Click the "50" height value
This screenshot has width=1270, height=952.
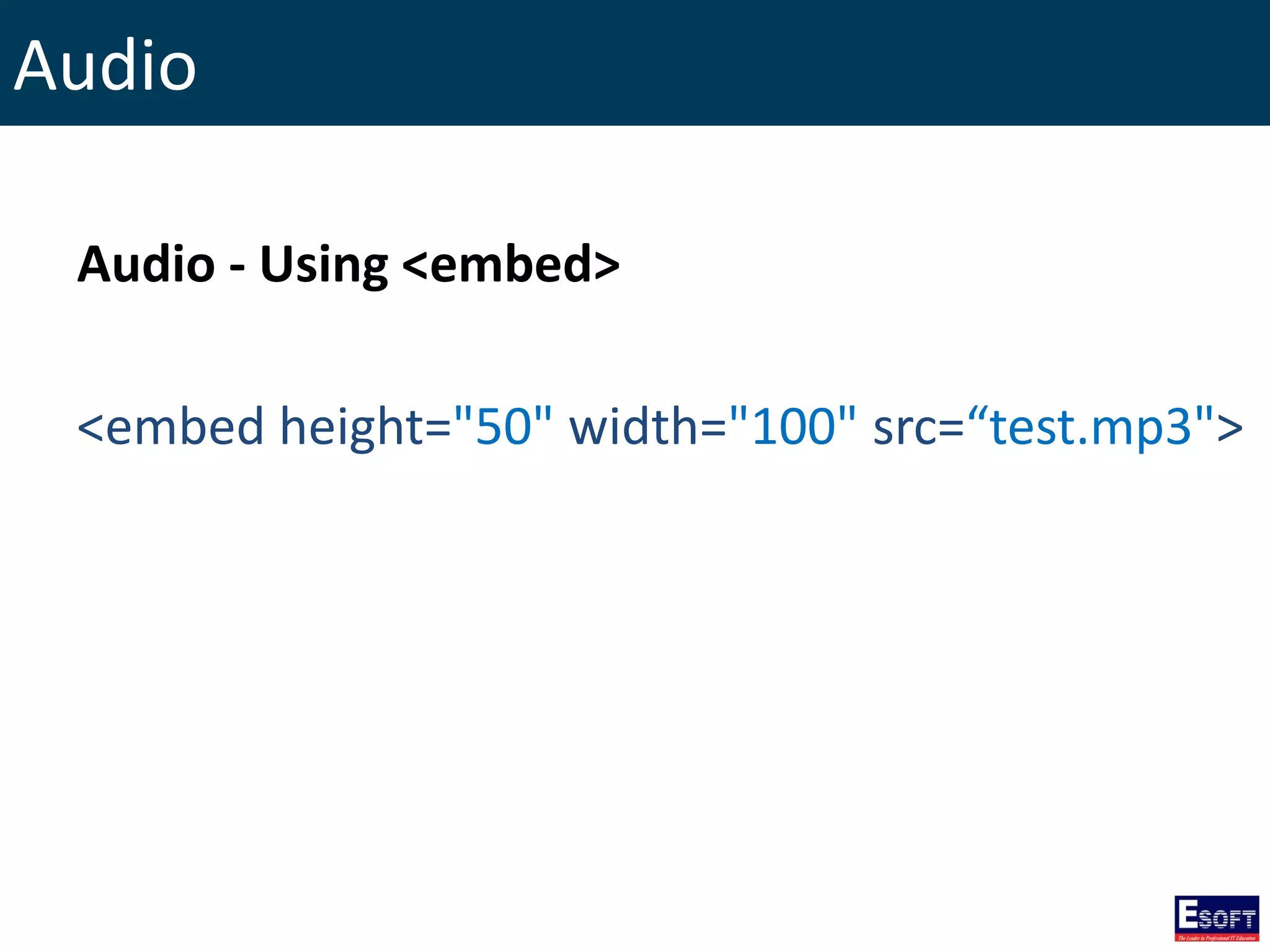[503, 426]
